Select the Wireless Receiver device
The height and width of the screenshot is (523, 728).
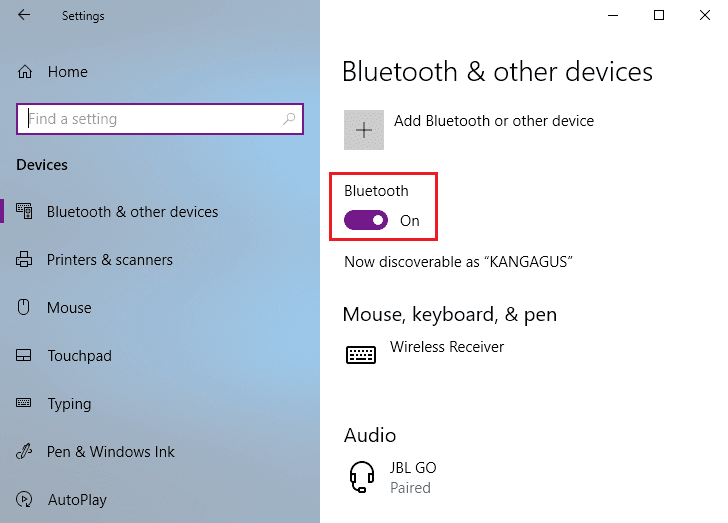(446, 347)
